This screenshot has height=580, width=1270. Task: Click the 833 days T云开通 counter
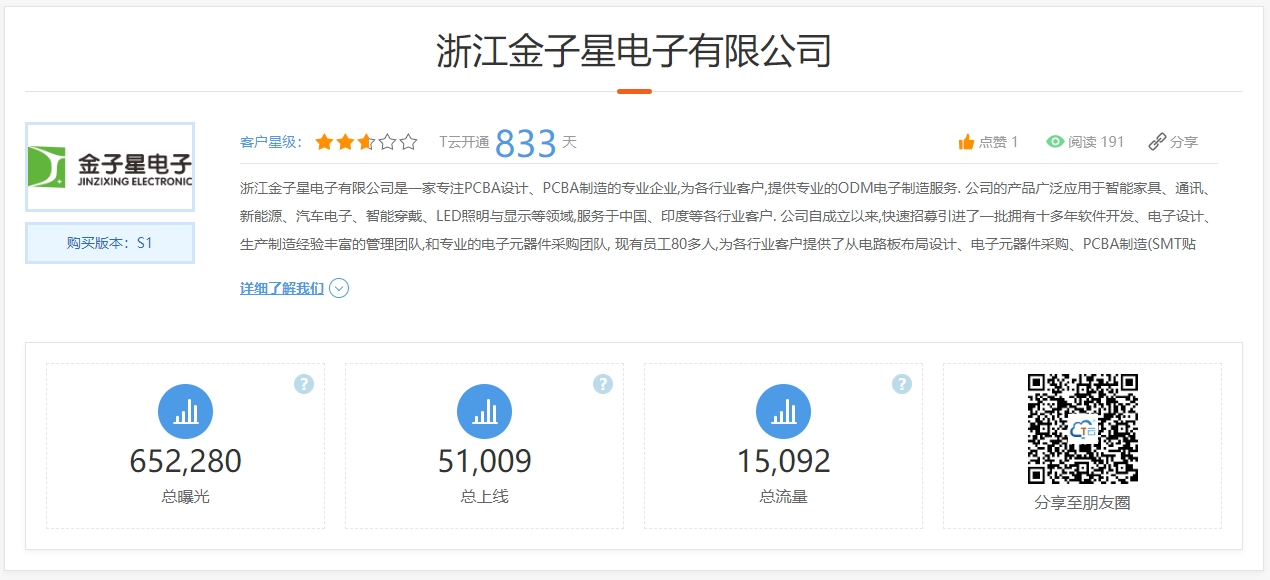pyautogui.click(x=525, y=143)
